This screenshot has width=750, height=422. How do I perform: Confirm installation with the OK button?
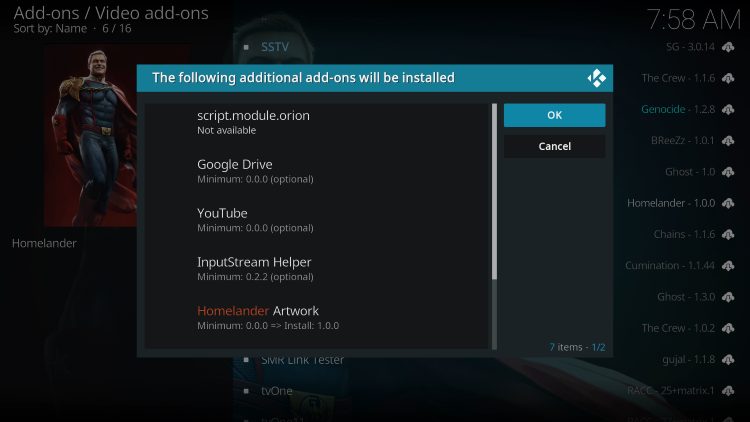554,115
